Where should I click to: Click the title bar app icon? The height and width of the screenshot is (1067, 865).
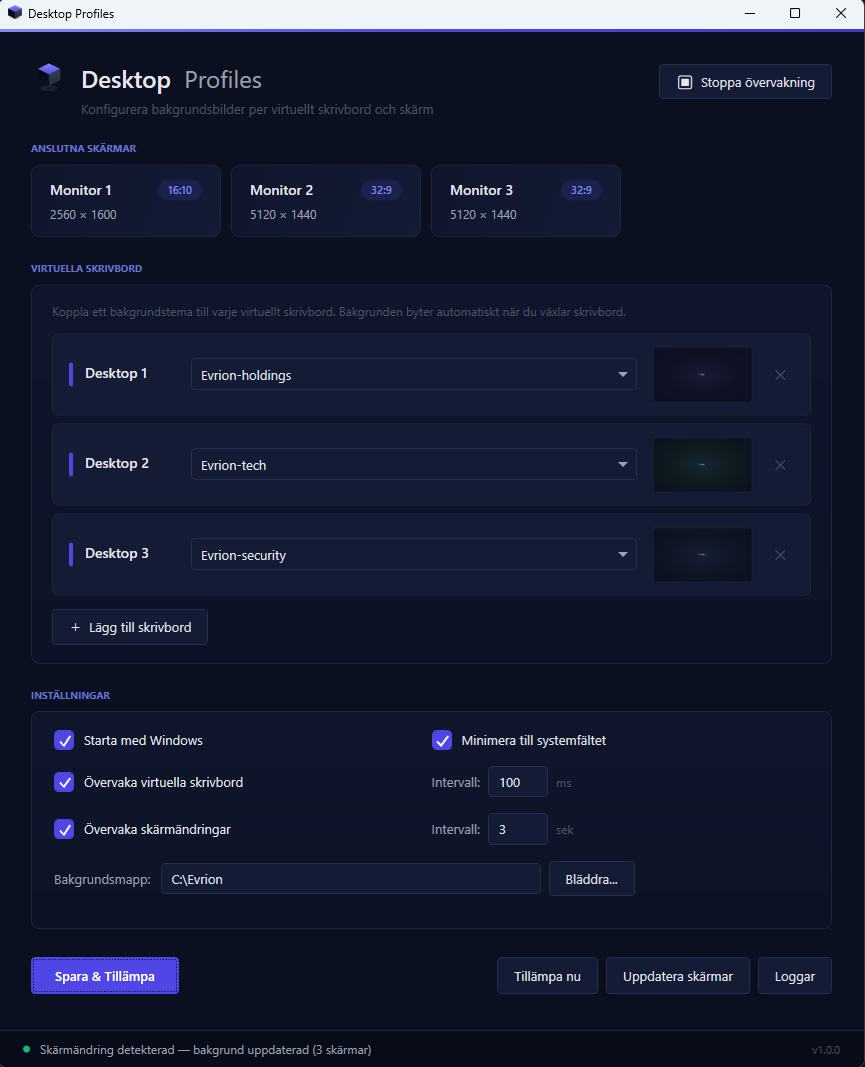[15, 14]
